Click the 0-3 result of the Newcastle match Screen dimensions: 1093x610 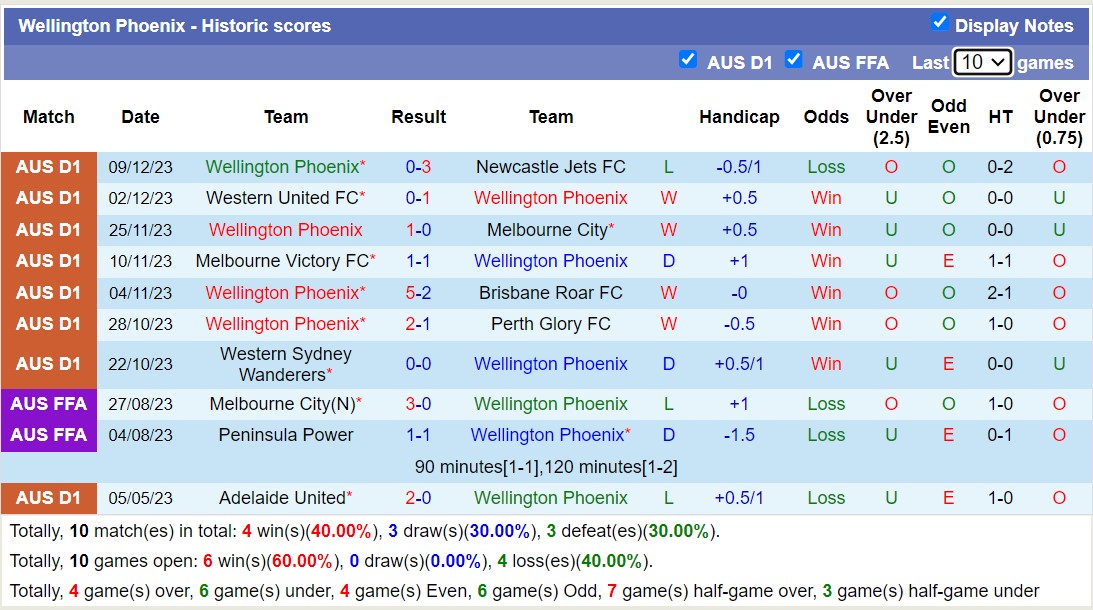pyautogui.click(x=418, y=166)
